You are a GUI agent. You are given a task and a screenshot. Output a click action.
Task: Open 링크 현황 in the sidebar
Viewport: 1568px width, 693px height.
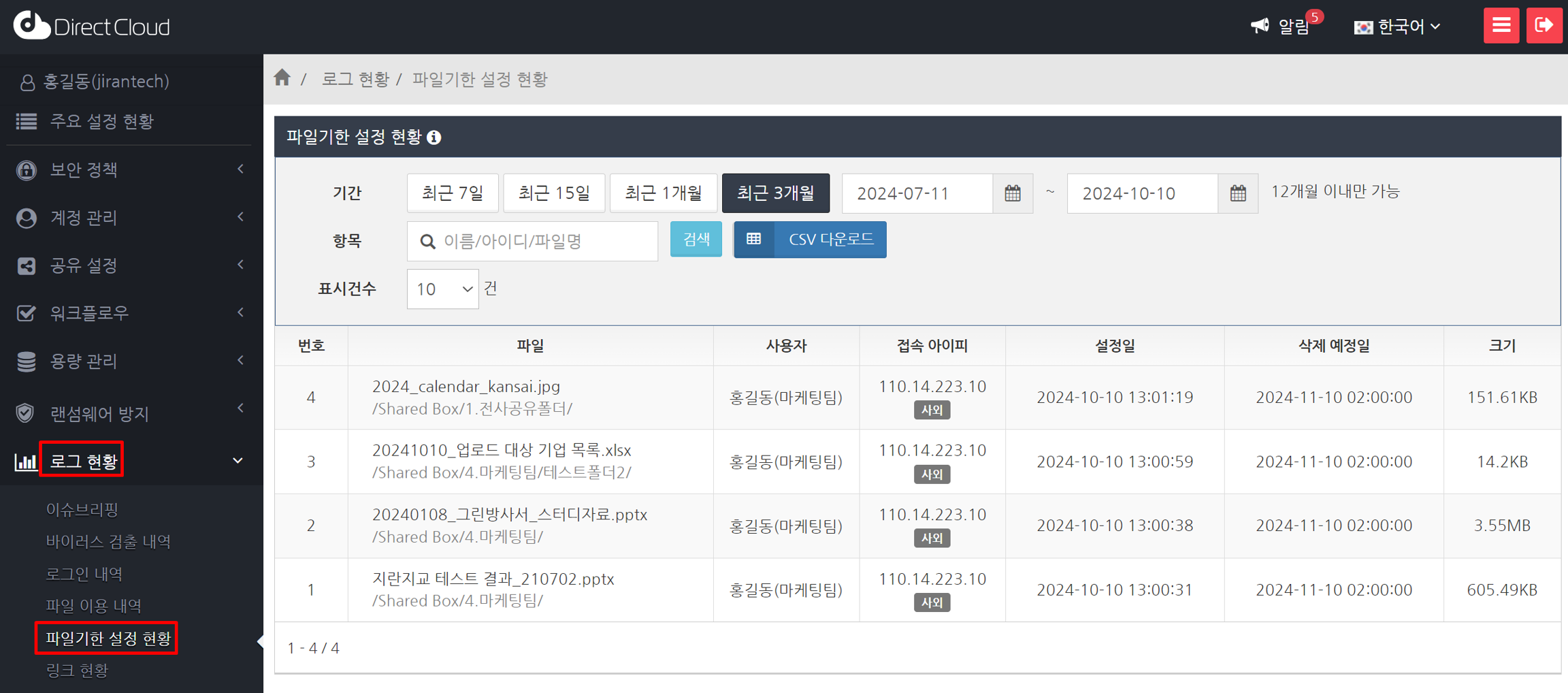[x=77, y=671]
